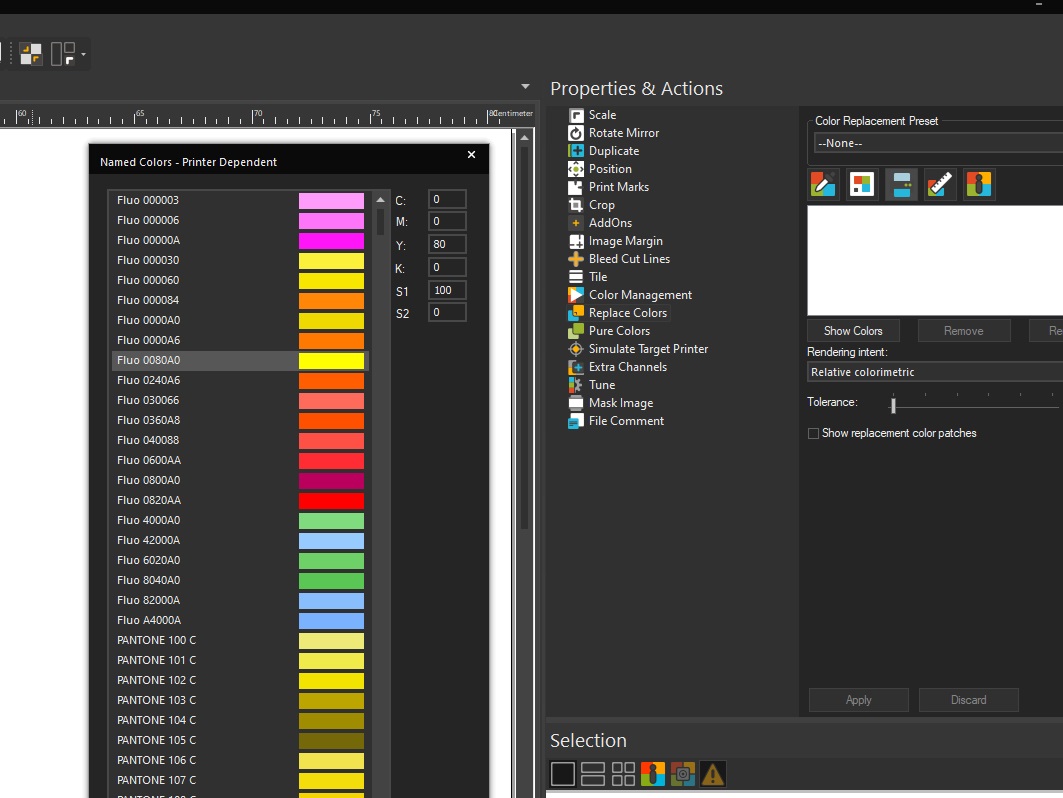
Task: Click the color picker pencil icon
Action: [823, 184]
